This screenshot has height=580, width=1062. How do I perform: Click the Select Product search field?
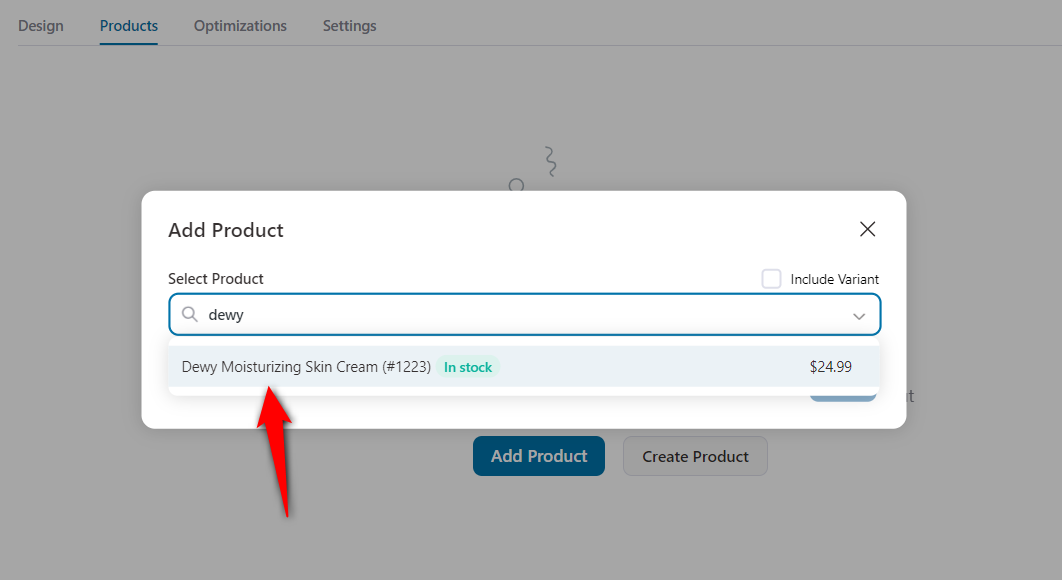525,314
